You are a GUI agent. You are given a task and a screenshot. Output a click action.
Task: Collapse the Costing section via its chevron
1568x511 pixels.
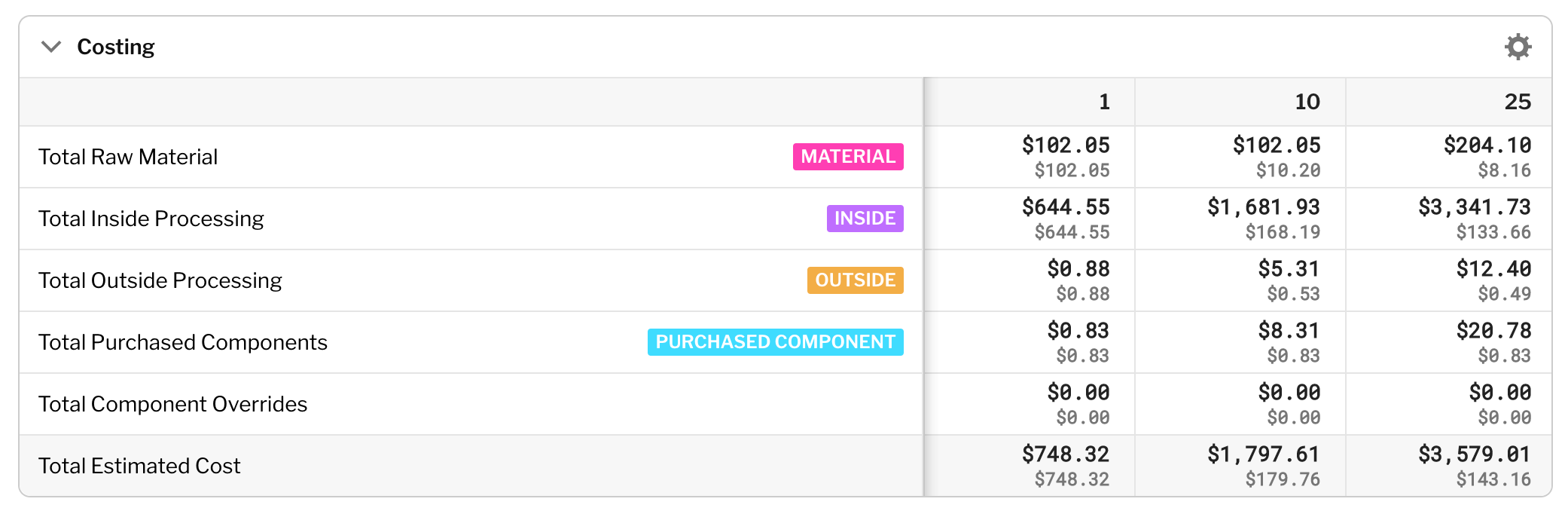point(50,46)
